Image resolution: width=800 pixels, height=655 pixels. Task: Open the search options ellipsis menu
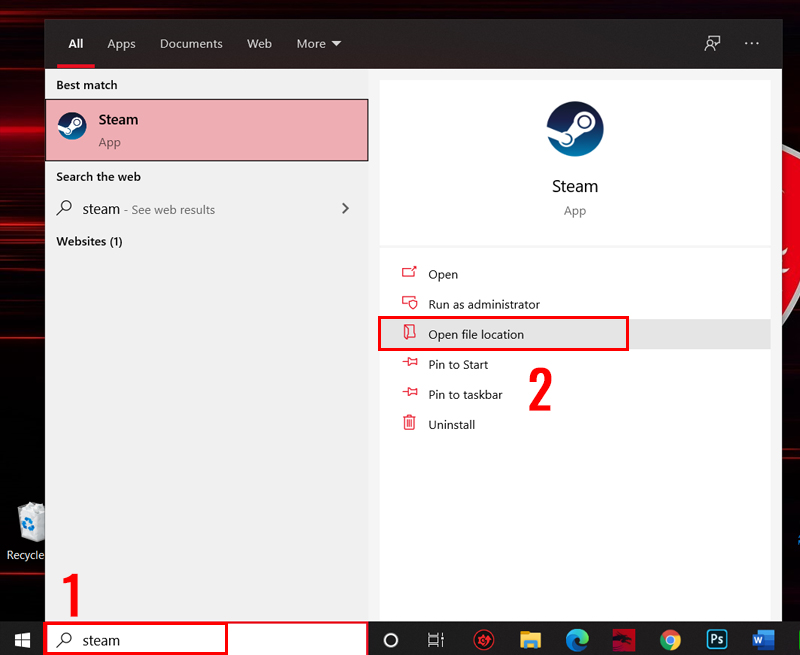(752, 44)
